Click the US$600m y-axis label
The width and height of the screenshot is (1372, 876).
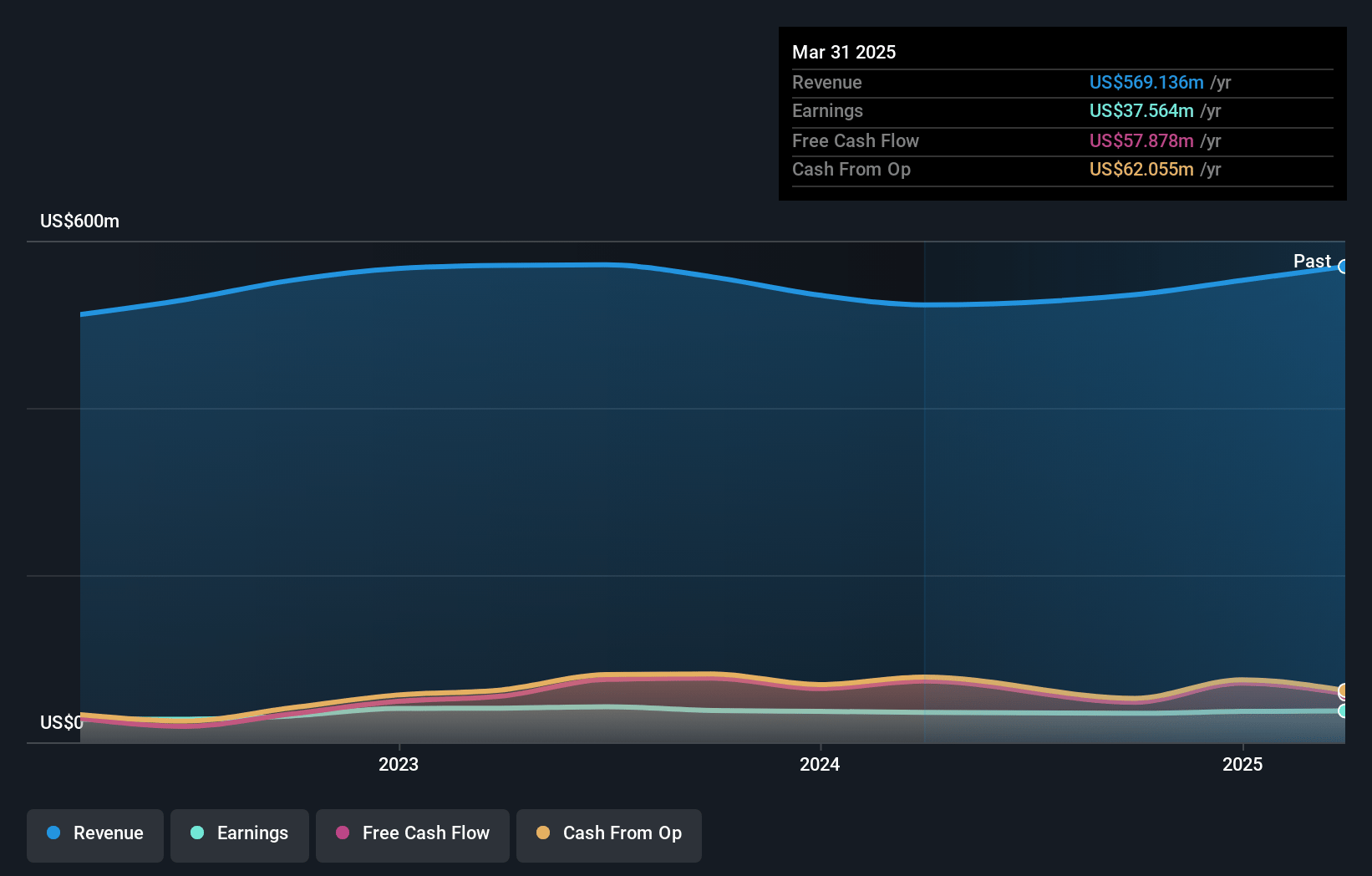(x=80, y=221)
